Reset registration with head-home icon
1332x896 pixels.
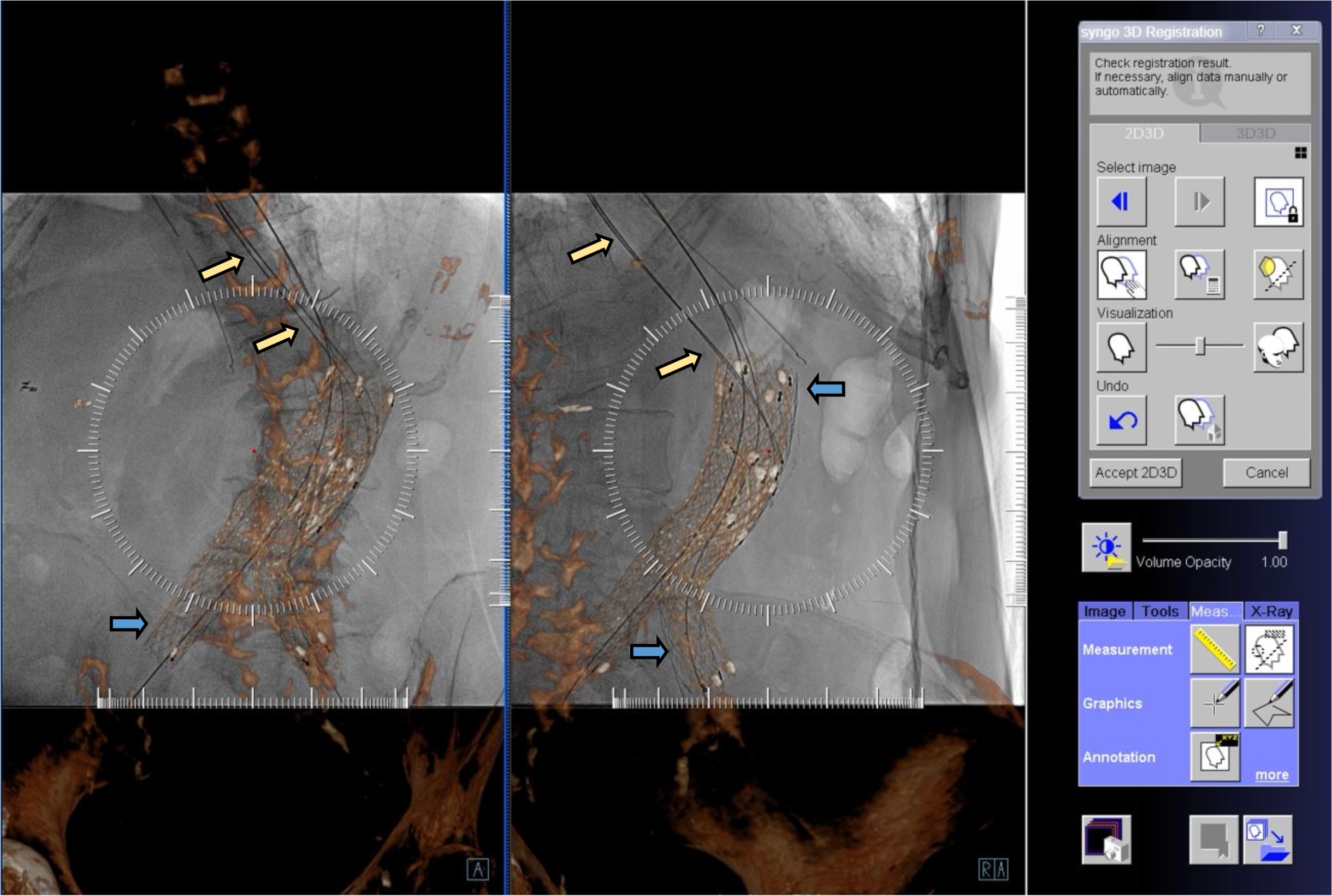[x=1199, y=420]
